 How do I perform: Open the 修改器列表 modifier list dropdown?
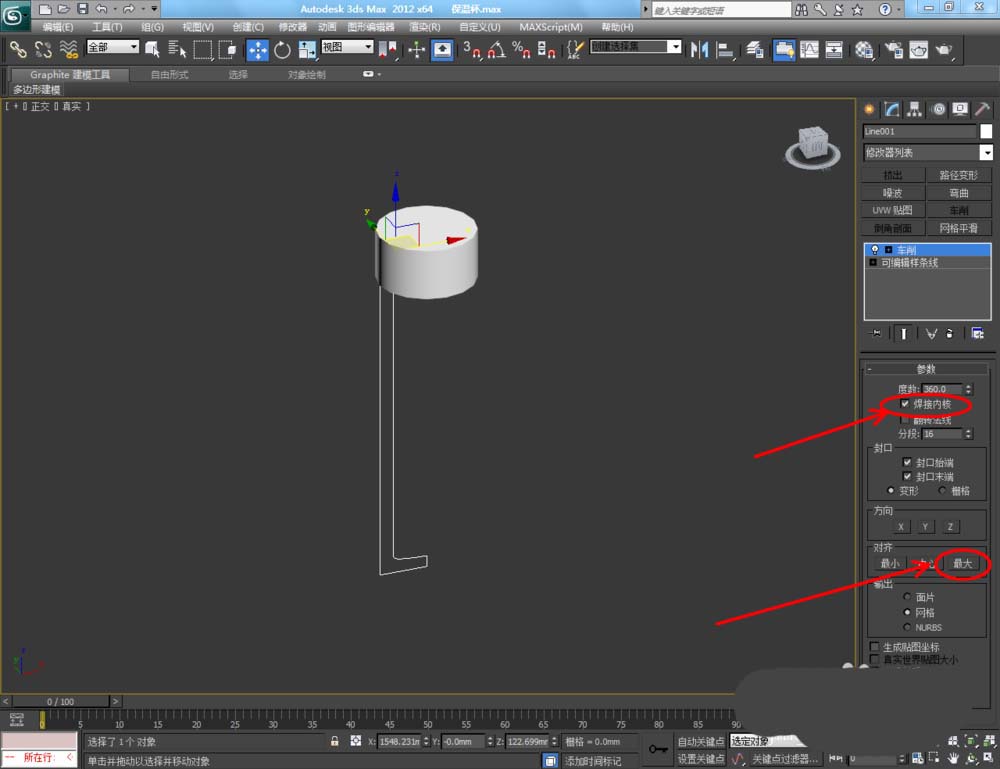tap(986, 152)
